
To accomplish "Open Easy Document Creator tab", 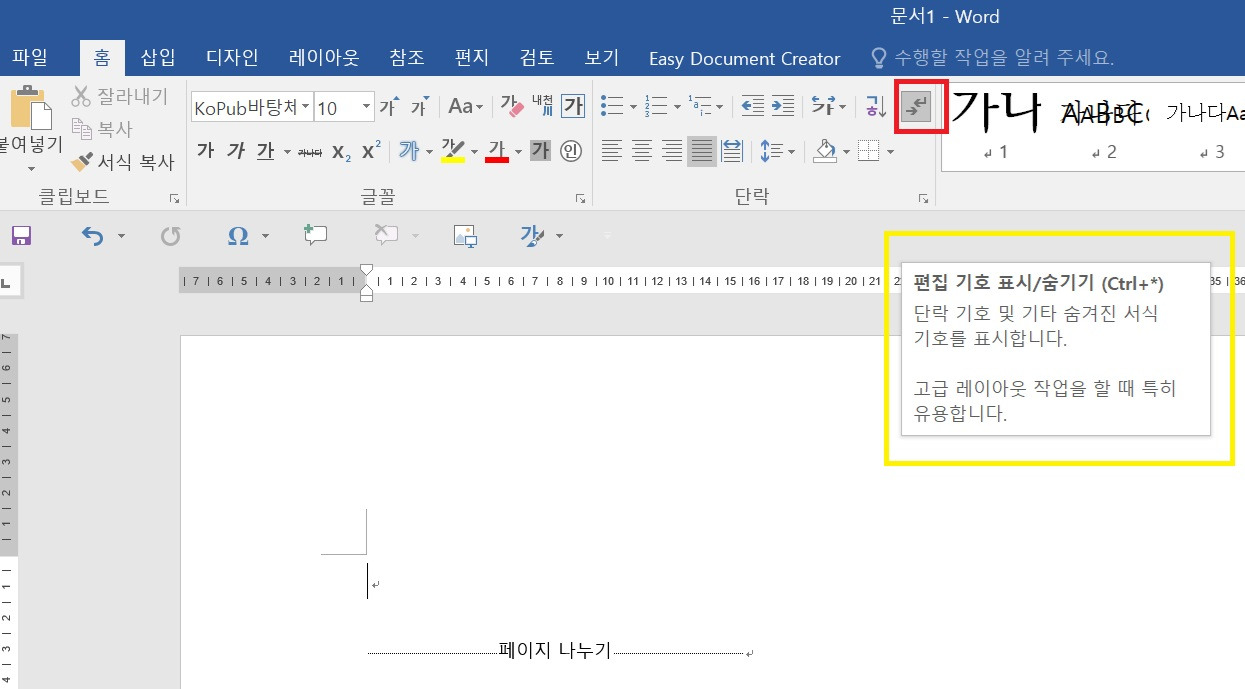I will [x=744, y=57].
